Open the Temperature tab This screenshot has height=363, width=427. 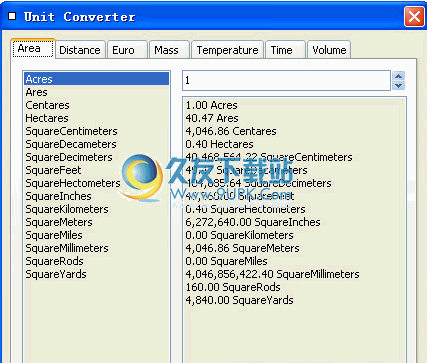point(227,50)
